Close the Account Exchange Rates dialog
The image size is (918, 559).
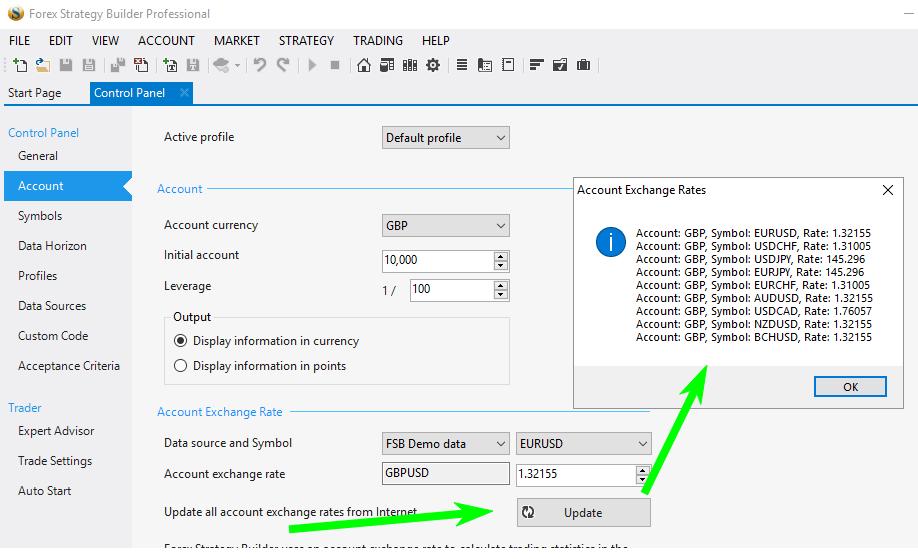point(888,190)
